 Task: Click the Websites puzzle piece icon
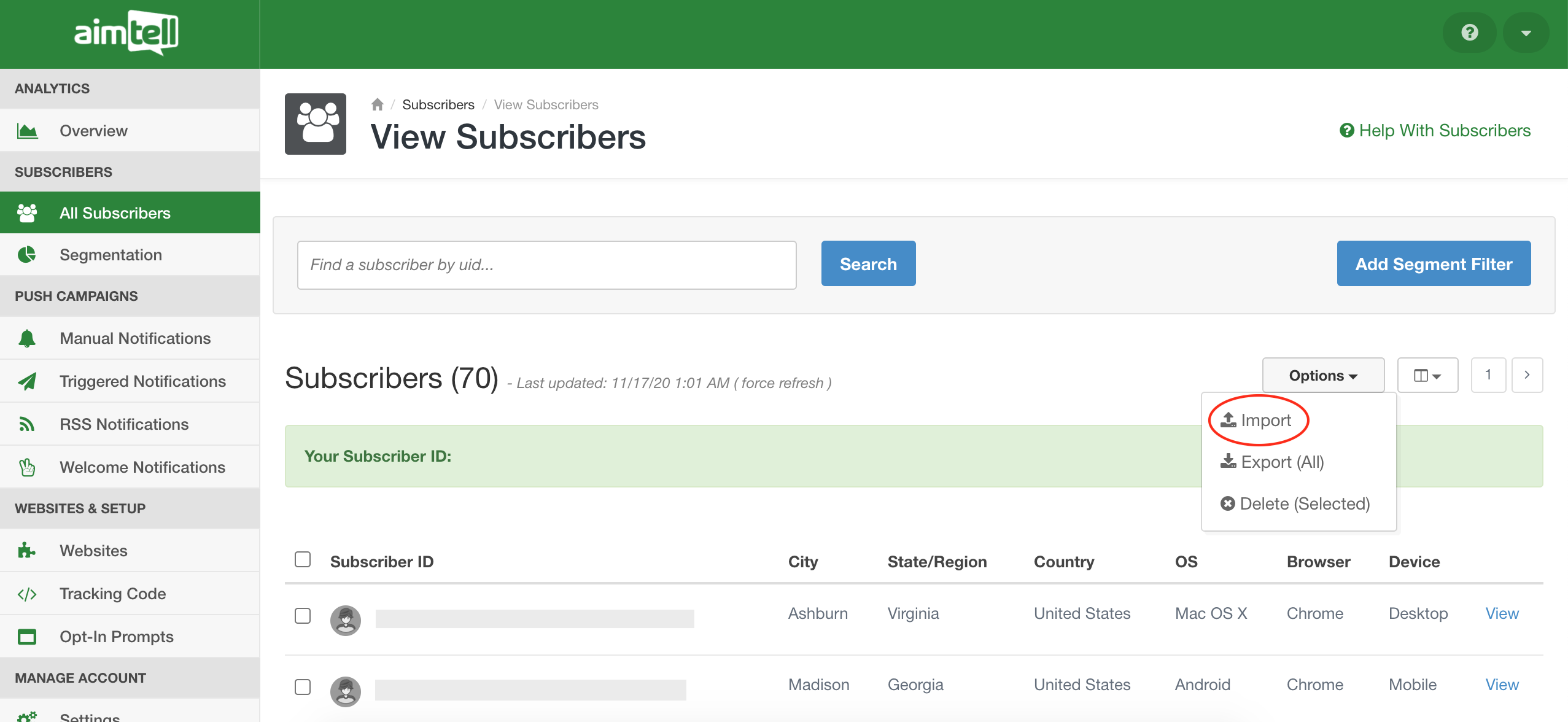pos(27,551)
